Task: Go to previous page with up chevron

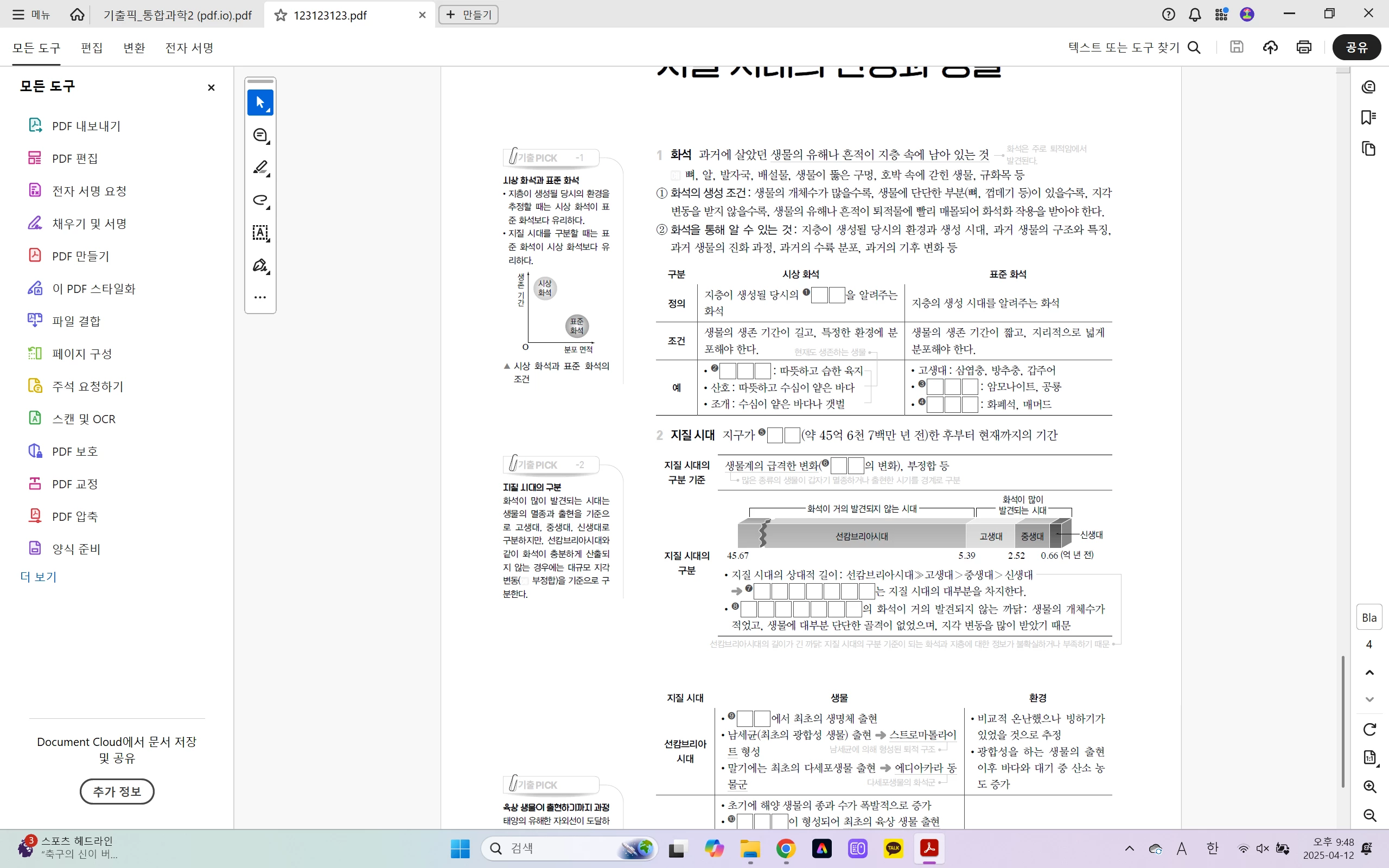Action: point(1369,672)
